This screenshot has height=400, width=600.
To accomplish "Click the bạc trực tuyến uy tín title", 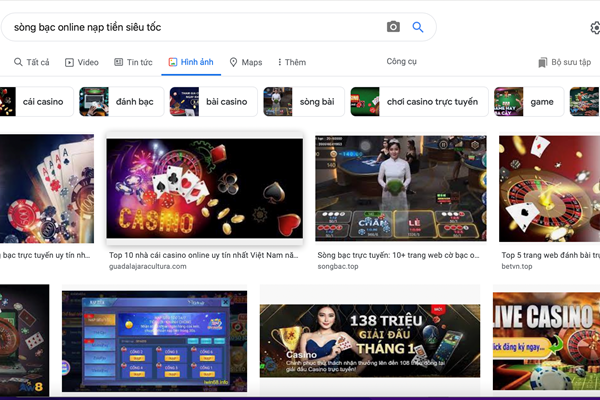I will pos(45,255).
